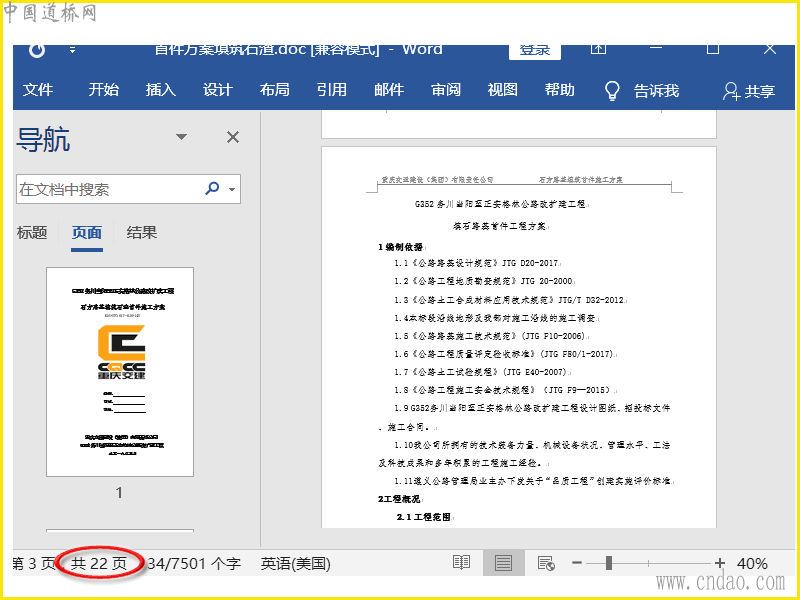This screenshot has height=600, width=800.
Task: Click the 共享 share button
Action: (749, 91)
